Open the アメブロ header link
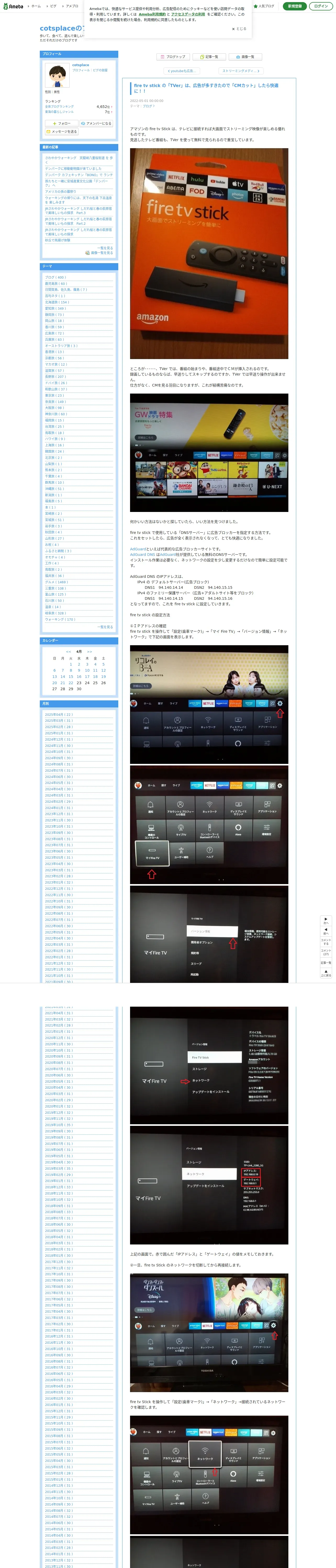This screenshot has height=1568, width=336. pyautogui.click(x=71, y=6)
